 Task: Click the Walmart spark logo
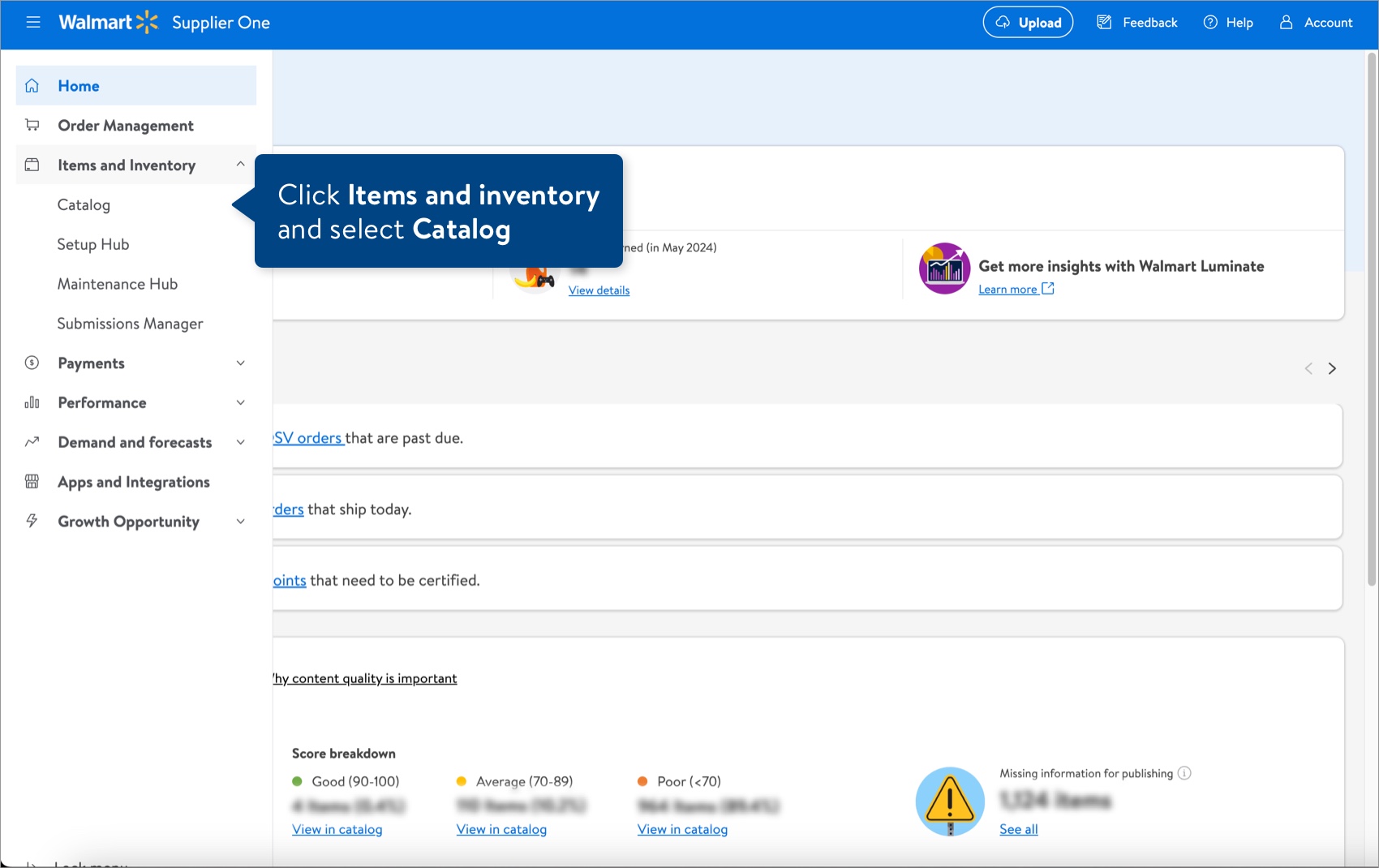pyautogui.click(x=146, y=22)
